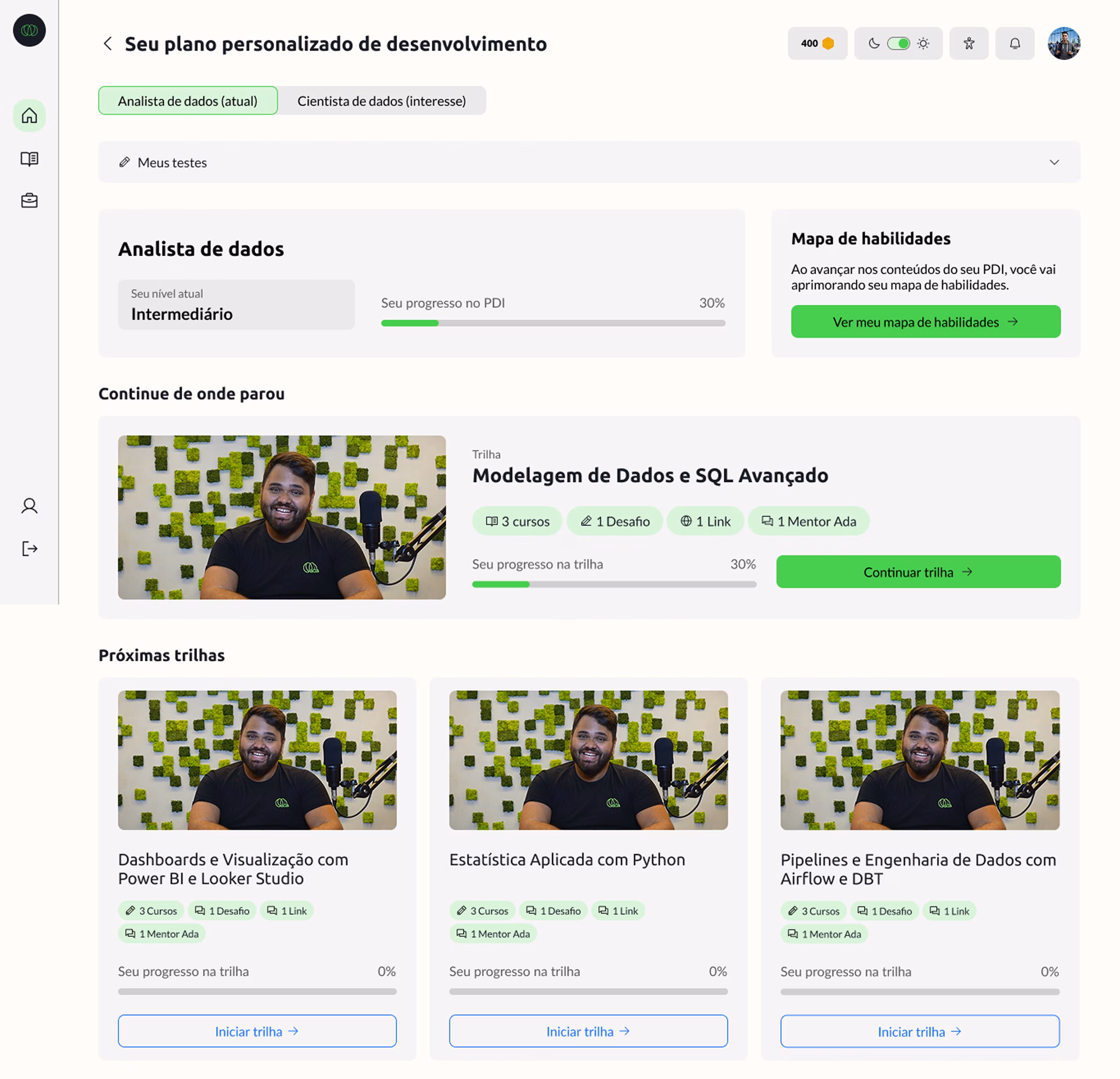Click the green app logo at top left

tap(29, 30)
